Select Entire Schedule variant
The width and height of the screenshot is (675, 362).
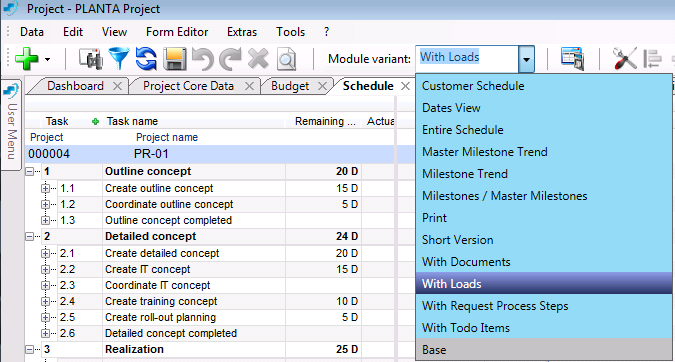tap(544, 130)
